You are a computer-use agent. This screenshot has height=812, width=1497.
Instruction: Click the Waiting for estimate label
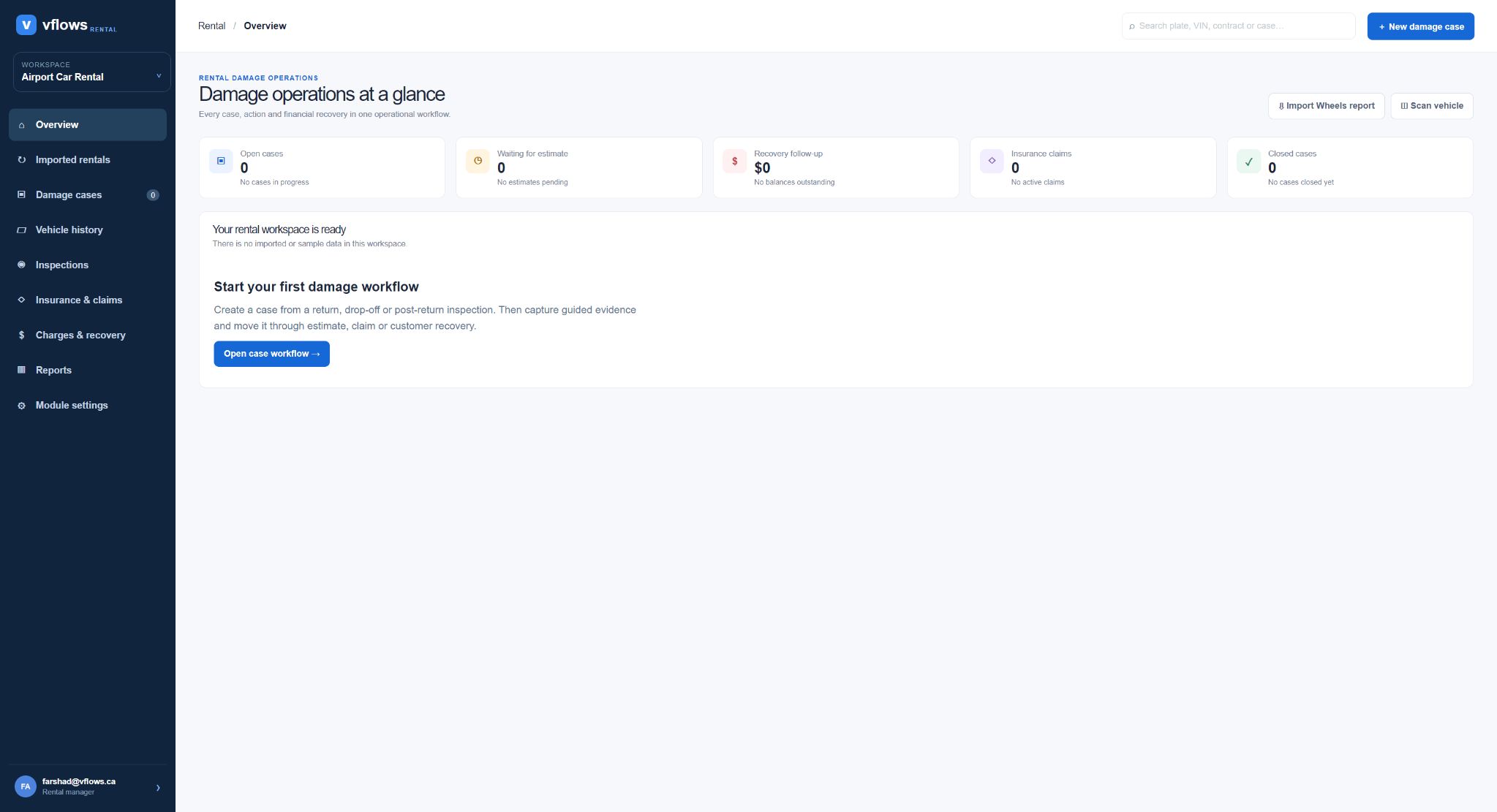[x=532, y=153]
